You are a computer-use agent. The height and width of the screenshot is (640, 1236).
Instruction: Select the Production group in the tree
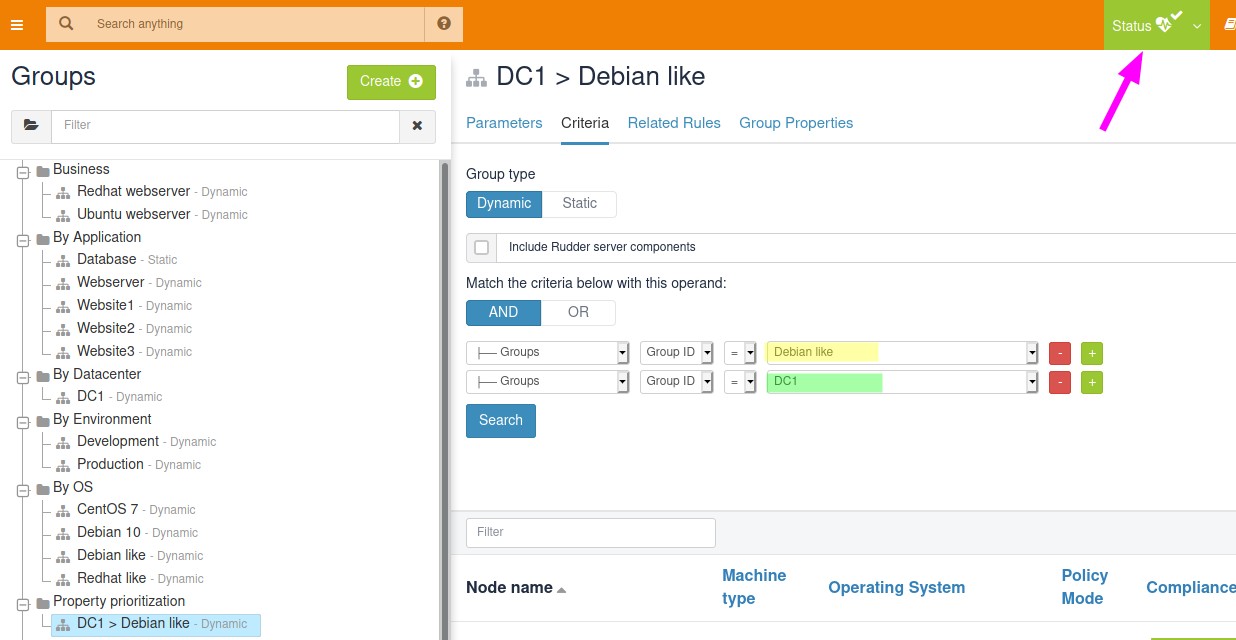[x=110, y=465]
